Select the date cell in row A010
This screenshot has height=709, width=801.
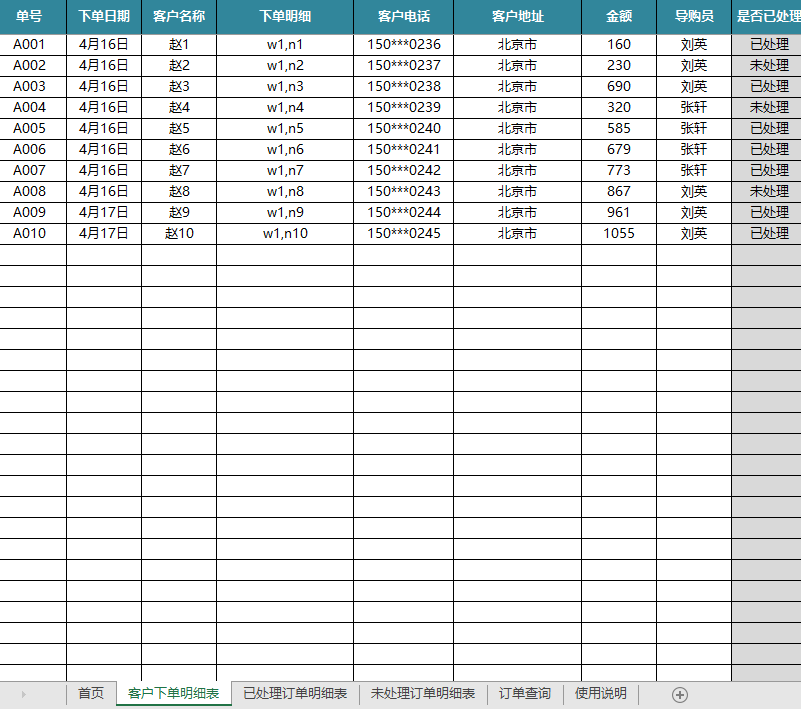pos(104,233)
